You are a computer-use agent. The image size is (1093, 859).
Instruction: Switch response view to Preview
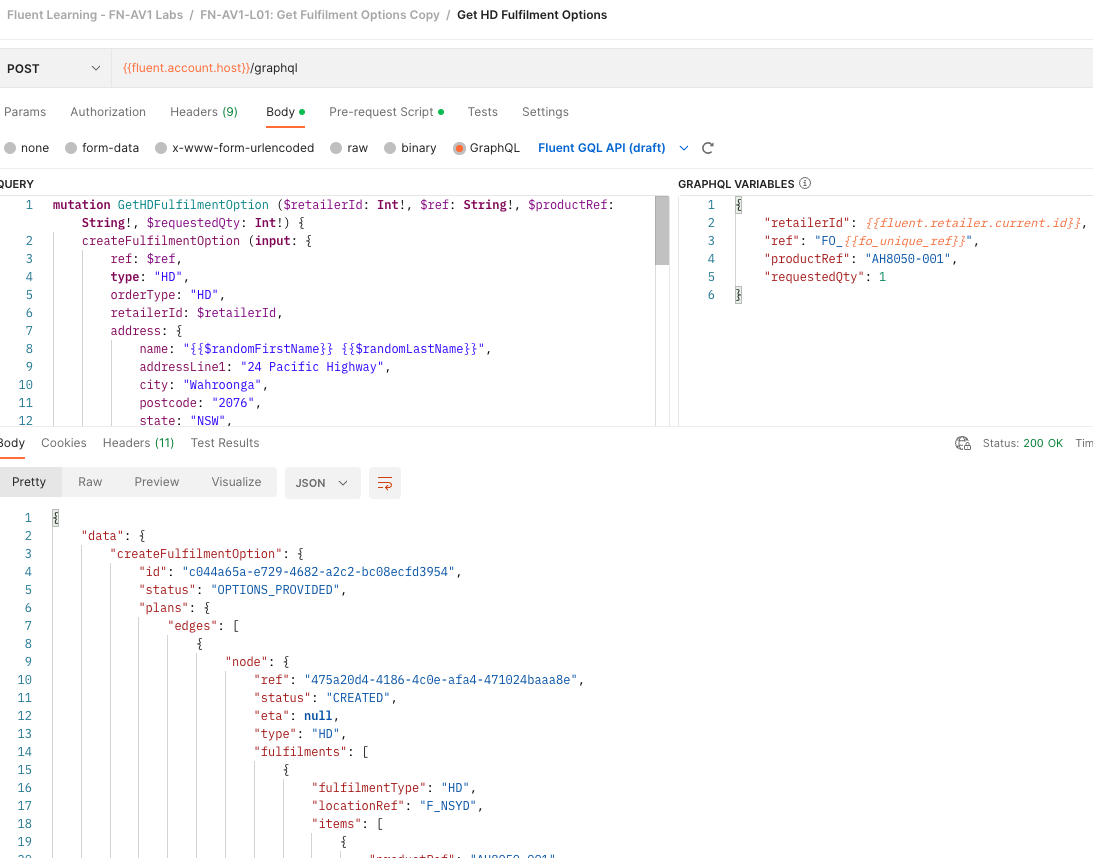157,482
